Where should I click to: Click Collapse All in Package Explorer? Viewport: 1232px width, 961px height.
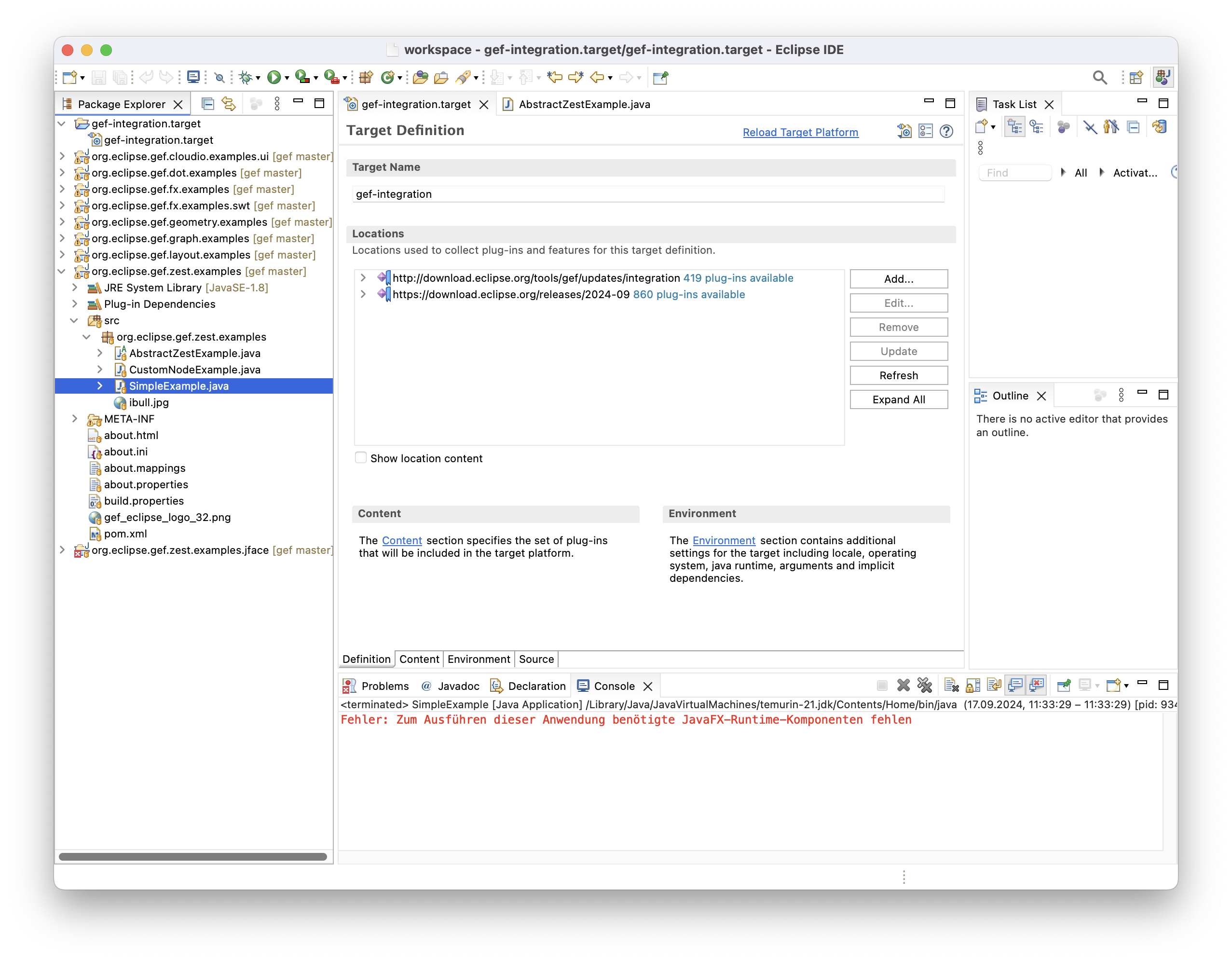[x=207, y=104]
